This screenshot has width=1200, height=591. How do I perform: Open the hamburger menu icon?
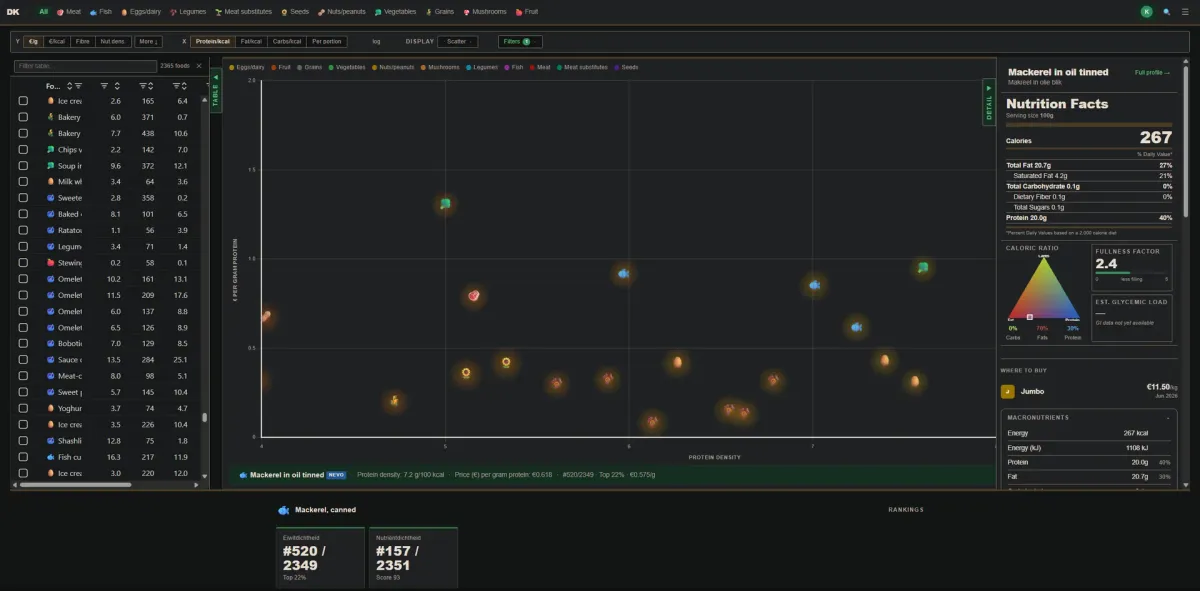pos(1185,12)
